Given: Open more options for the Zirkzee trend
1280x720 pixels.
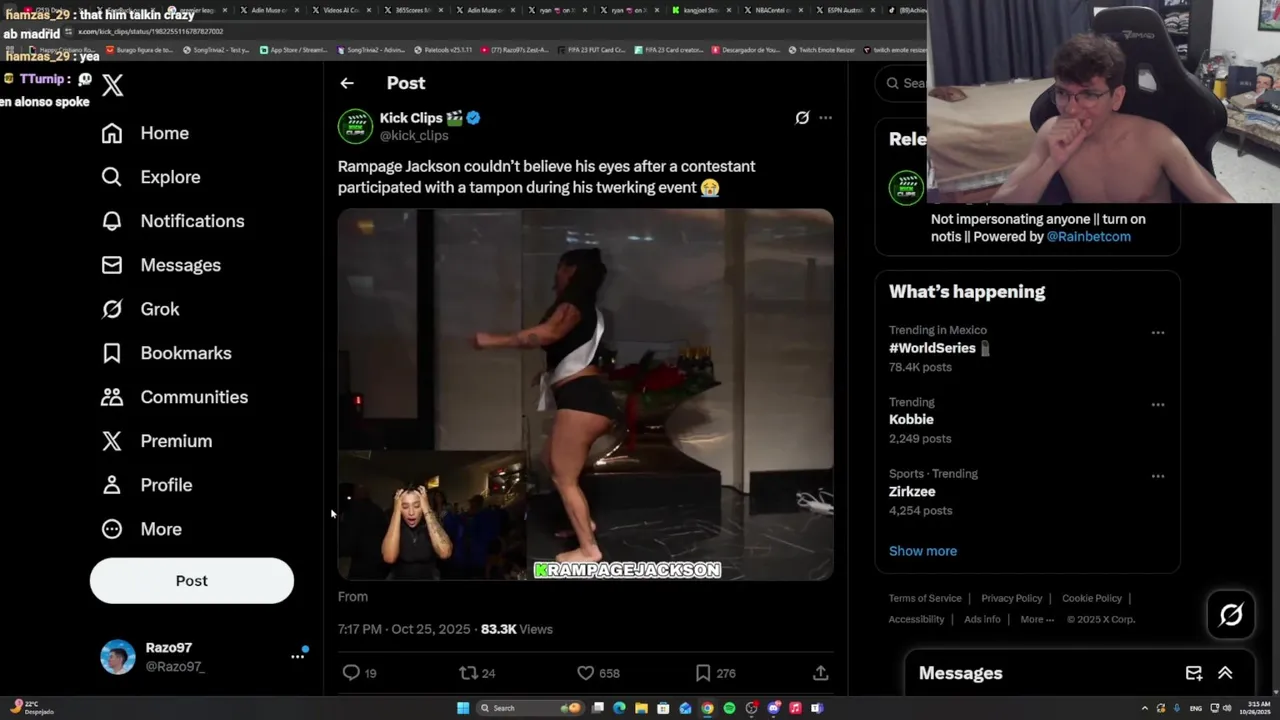Looking at the screenshot, I should (1158, 477).
